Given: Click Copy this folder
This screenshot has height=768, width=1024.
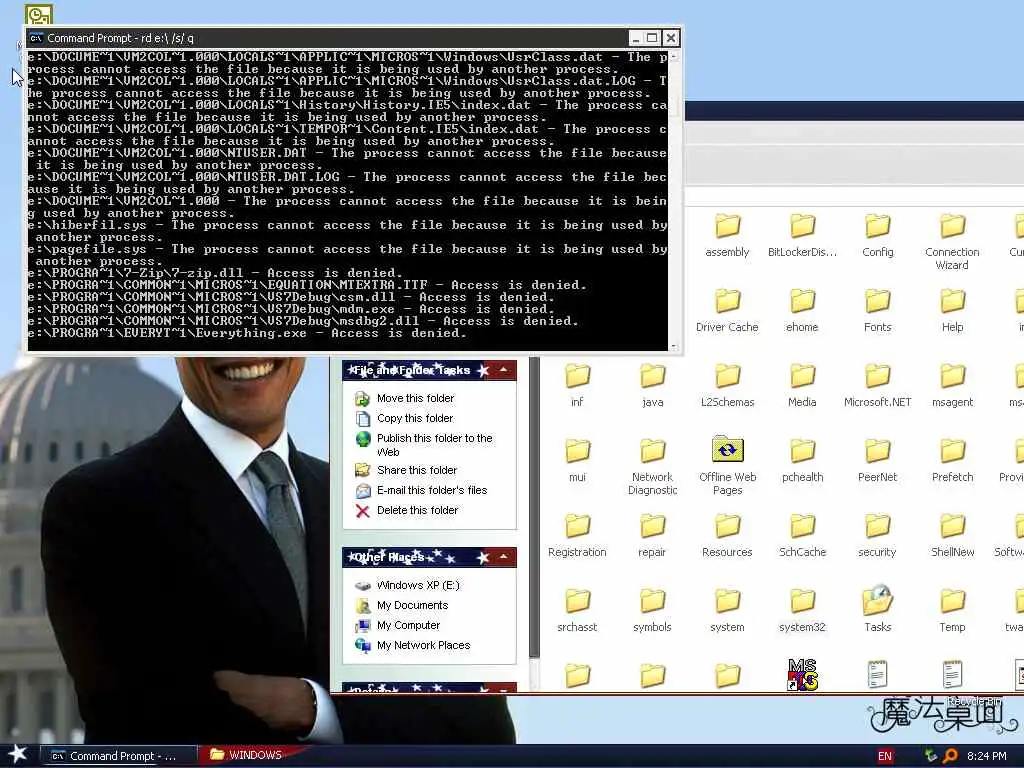Looking at the screenshot, I should pos(415,418).
